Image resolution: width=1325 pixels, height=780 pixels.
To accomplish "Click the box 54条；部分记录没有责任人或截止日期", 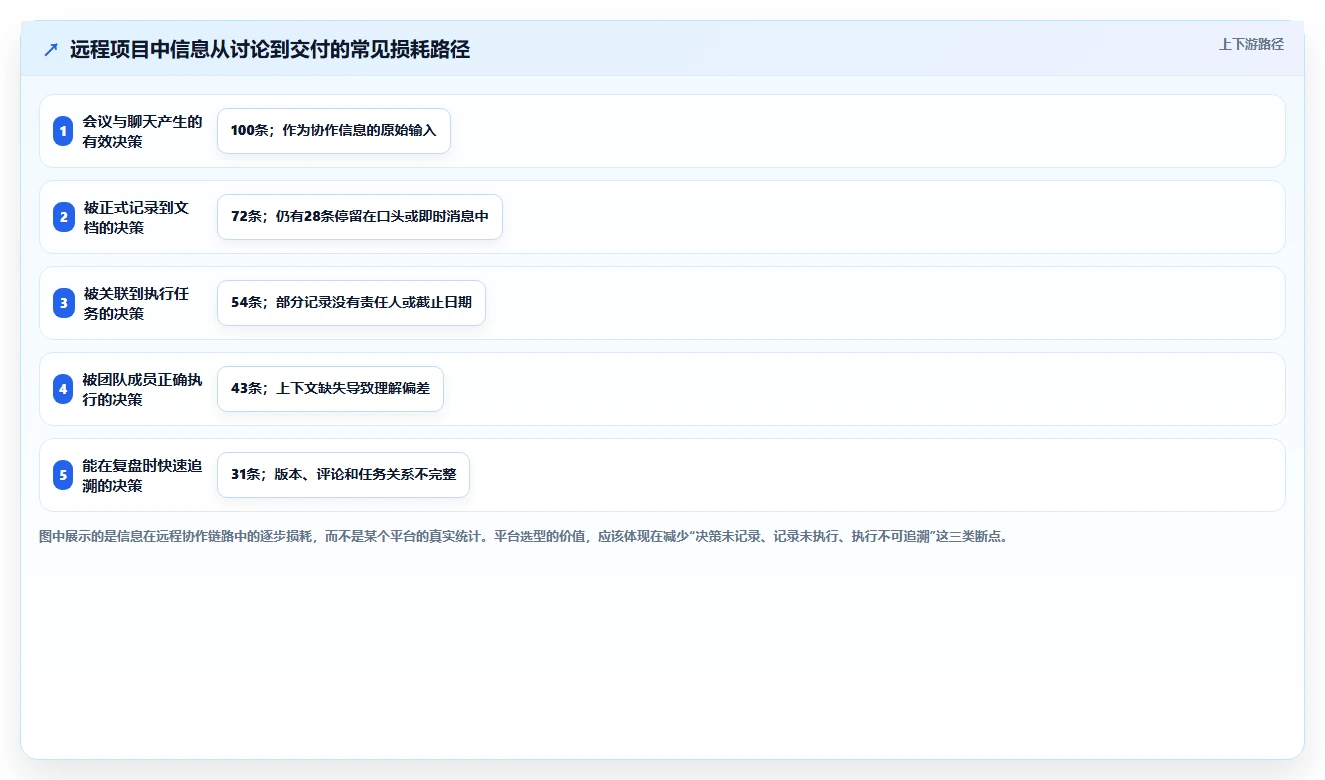I will tap(351, 303).
